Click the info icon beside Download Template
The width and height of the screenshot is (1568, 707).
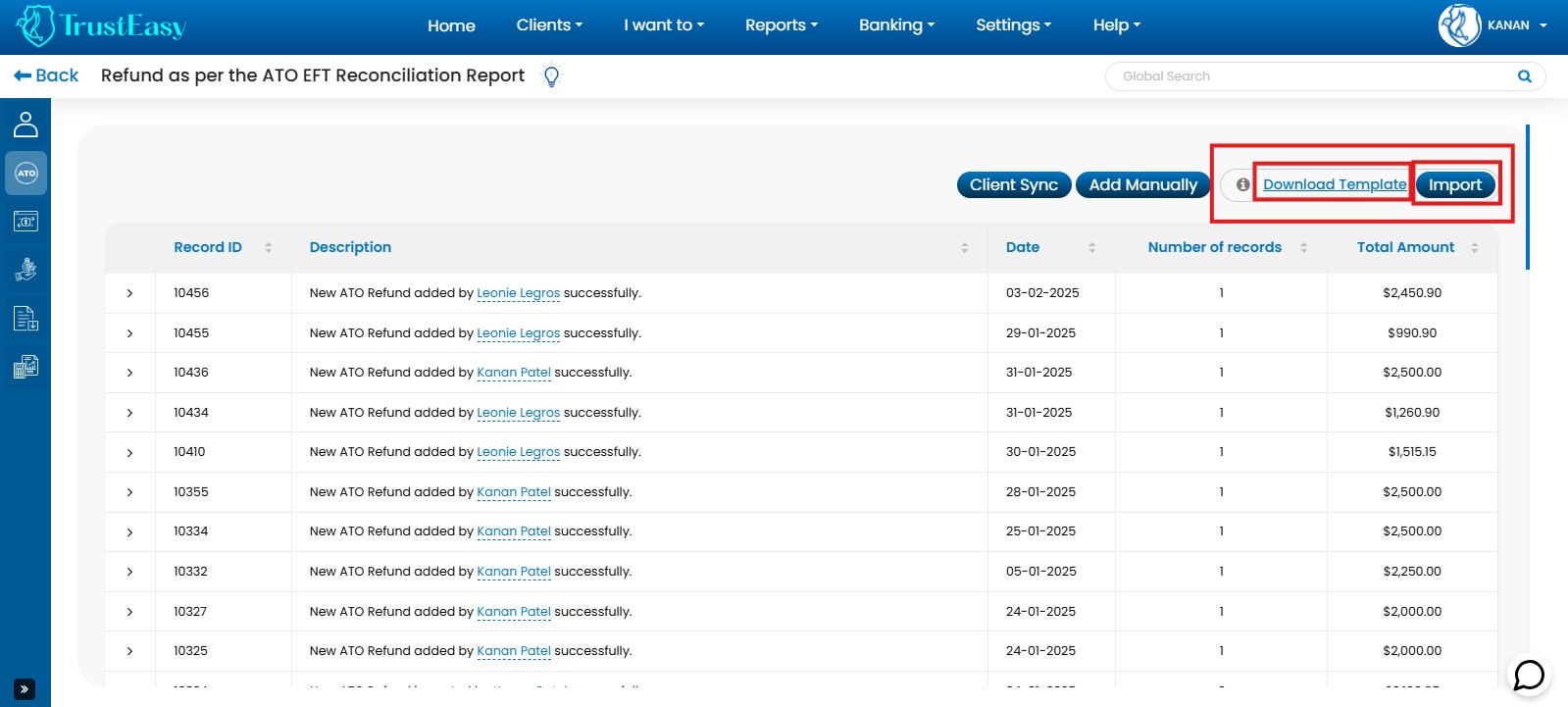click(1242, 184)
